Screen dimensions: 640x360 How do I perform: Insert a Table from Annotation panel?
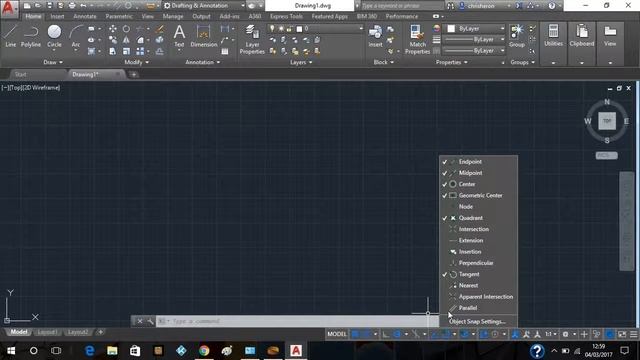click(224, 51)
